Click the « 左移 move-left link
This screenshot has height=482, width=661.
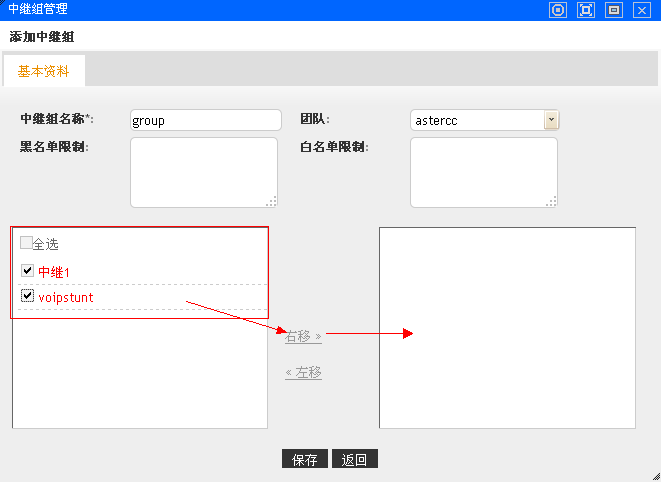click(303, 372)
